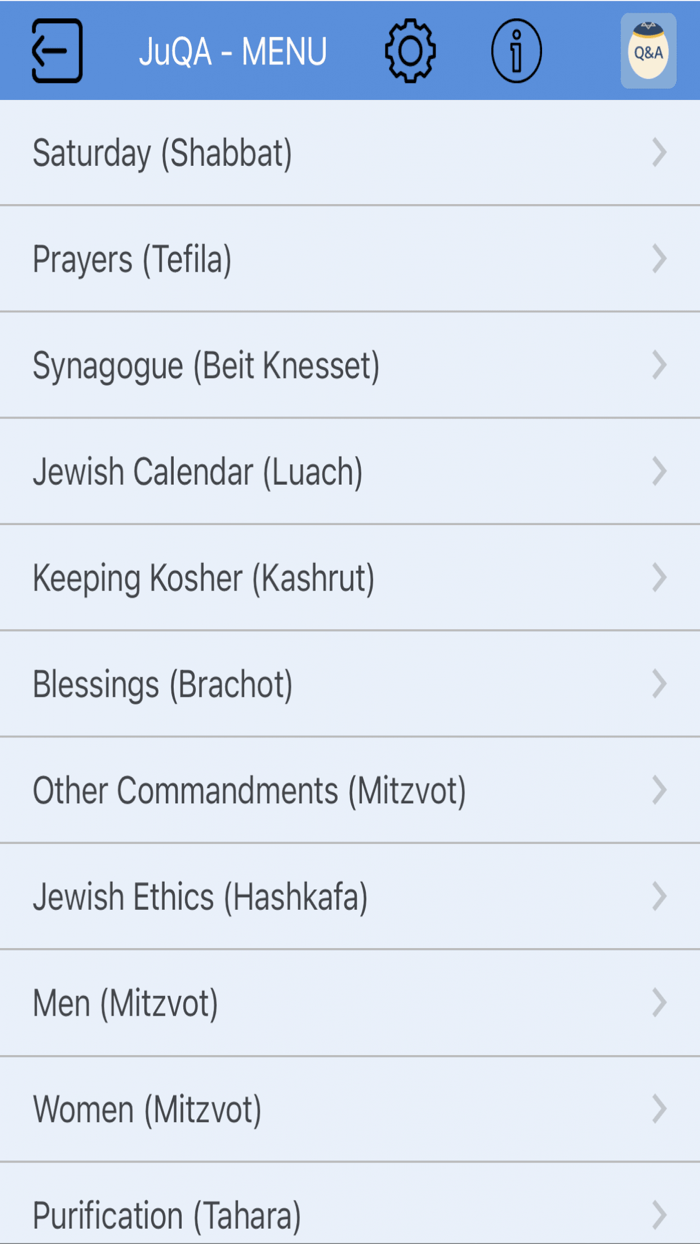Tap the arrow beside Blessings (Brachot)
Screen dimensions: 700x1244
(x=659, y=684)
